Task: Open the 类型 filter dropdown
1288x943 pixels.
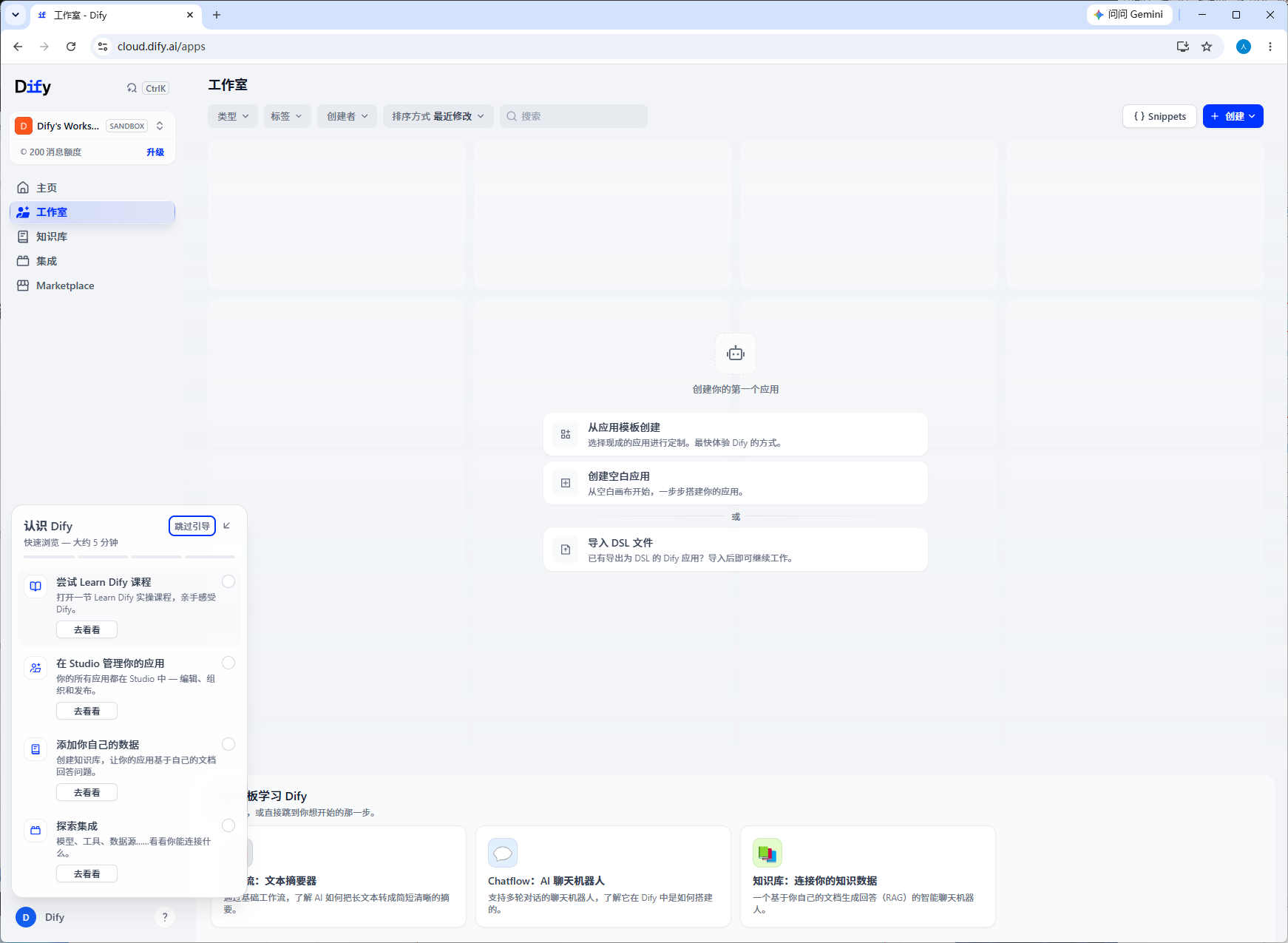Action: click(x=233, y=116)
